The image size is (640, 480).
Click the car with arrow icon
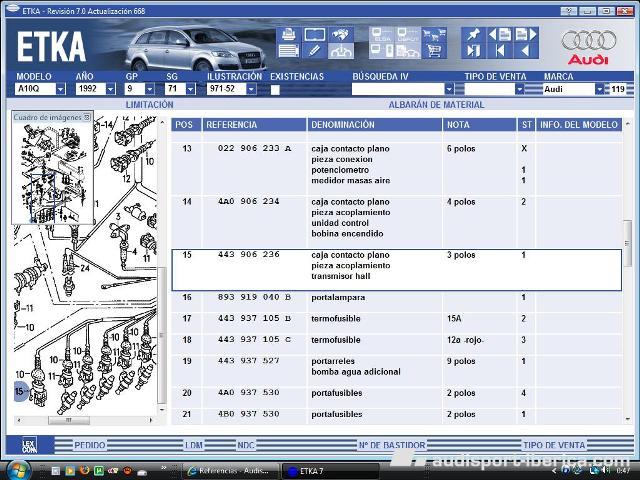[340, 51]
